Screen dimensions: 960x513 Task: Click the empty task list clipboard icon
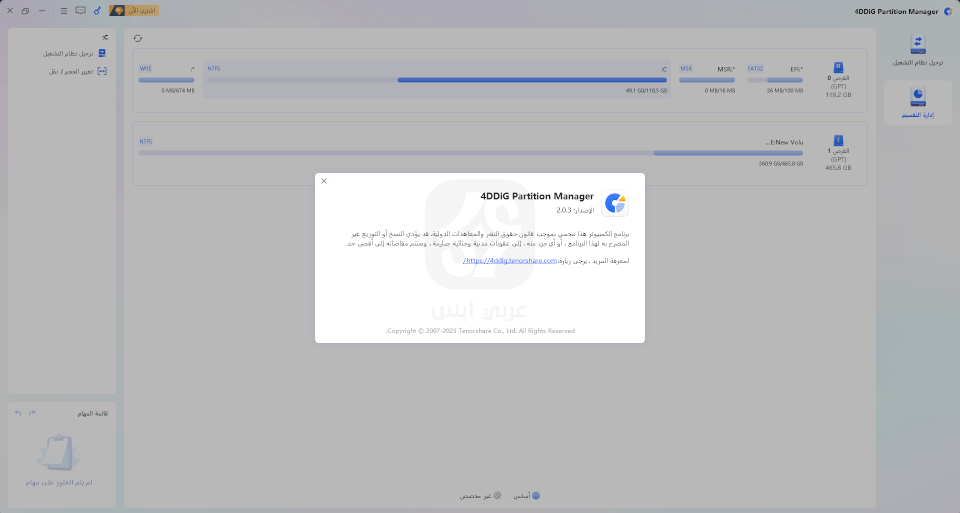(x=59, y=452)
